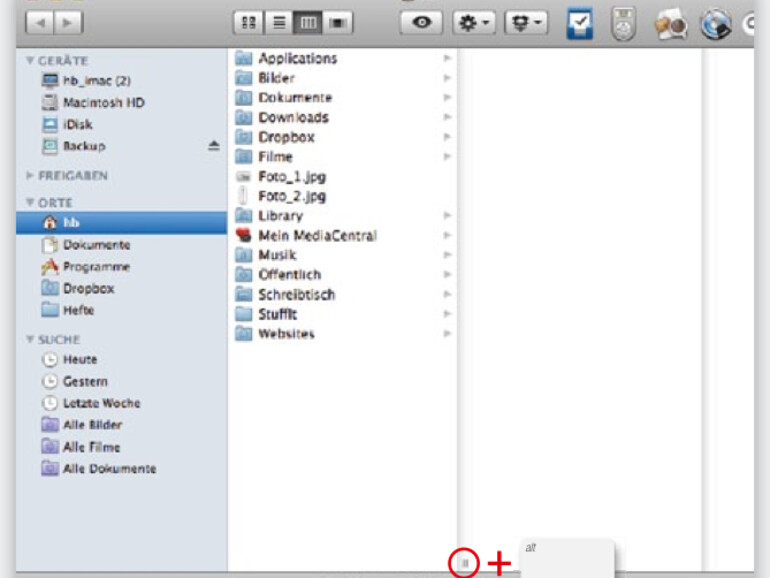Collapse the GERÄTE sidebar section

click(x=30, y=60)
